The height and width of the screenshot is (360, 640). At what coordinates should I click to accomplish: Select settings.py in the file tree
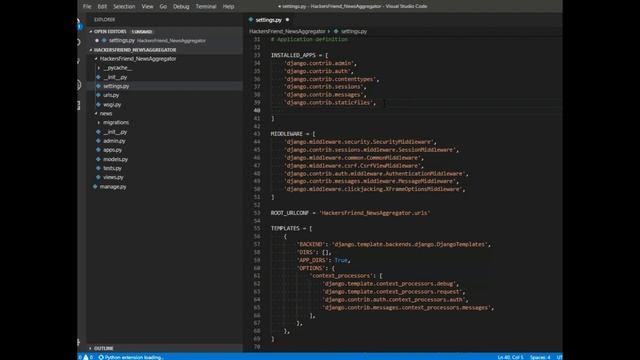(116, 86)
